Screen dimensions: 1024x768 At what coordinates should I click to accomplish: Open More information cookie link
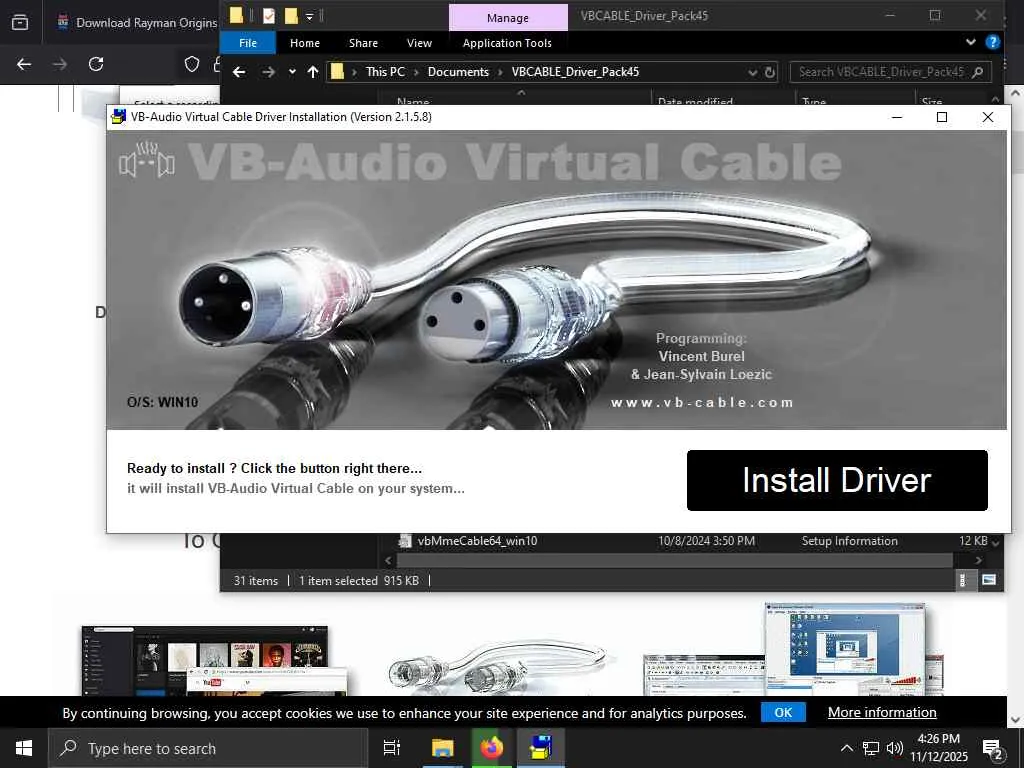coord(882,712)
